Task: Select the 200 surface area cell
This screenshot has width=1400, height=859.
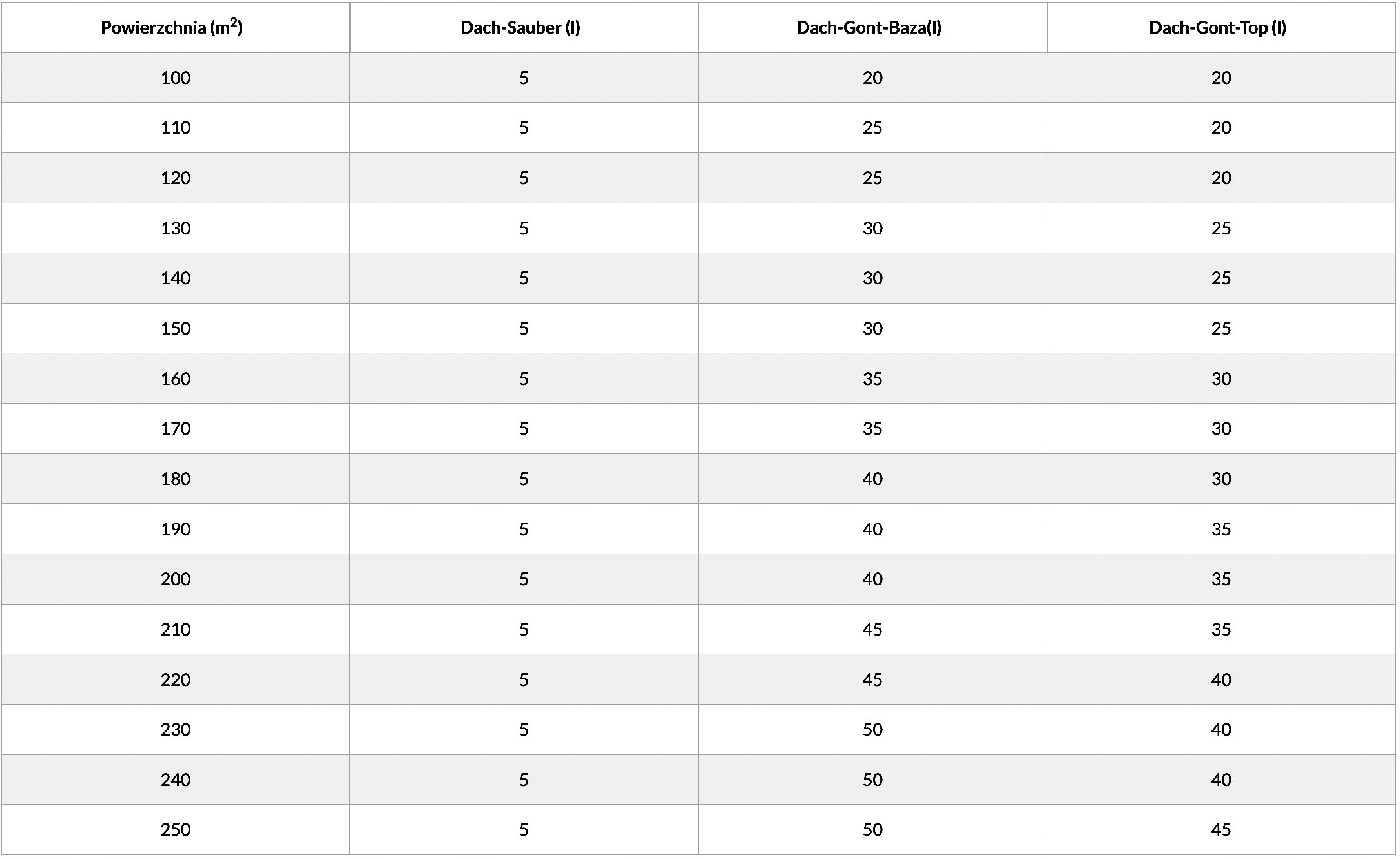Action: click(x=176, y=579)
